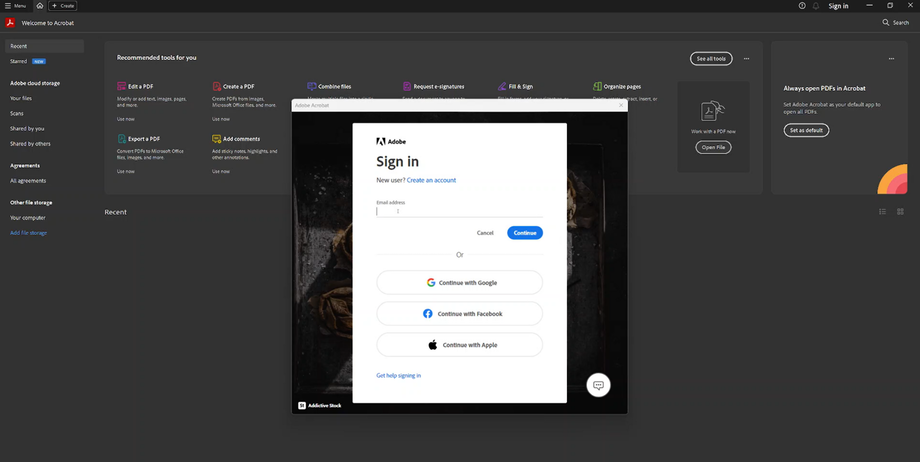920x462 pixels.
Task: Open All agreements
Action: coord(28,181)
